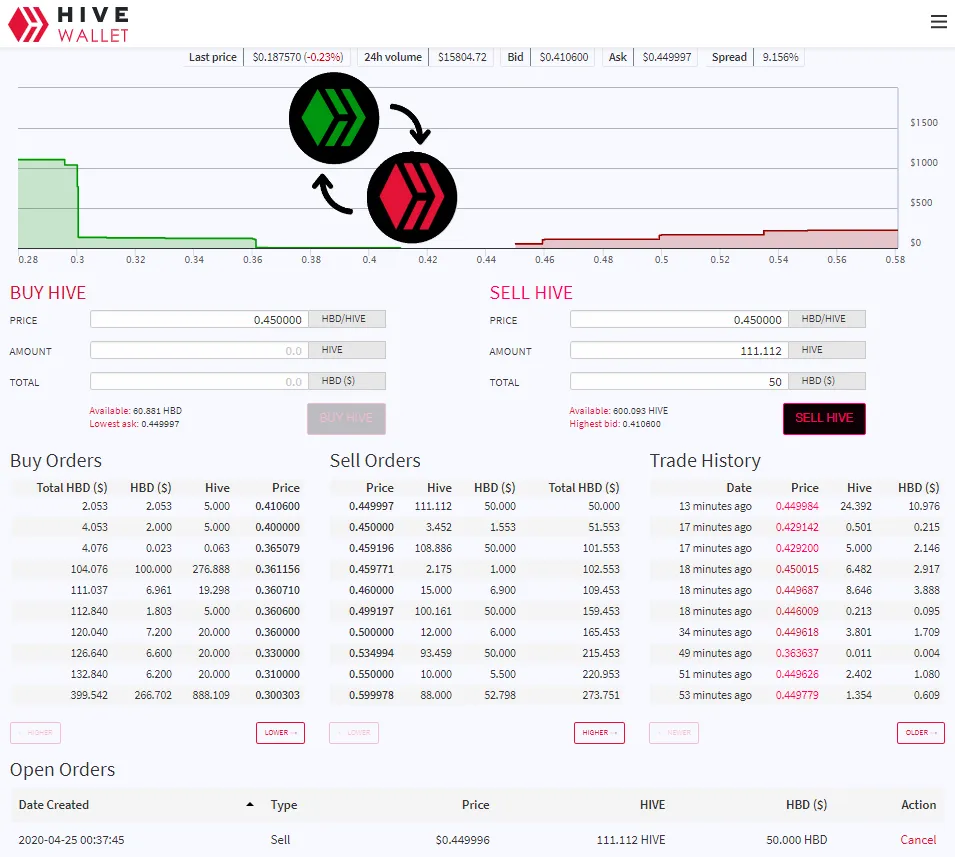Click trade price 0.449779

797,695
